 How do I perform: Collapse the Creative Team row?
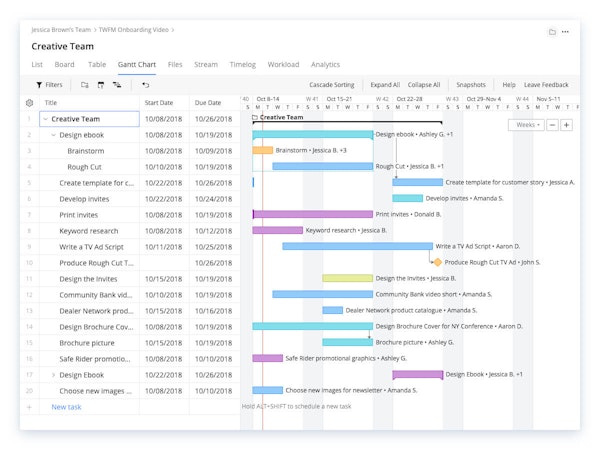coord(45,118)
